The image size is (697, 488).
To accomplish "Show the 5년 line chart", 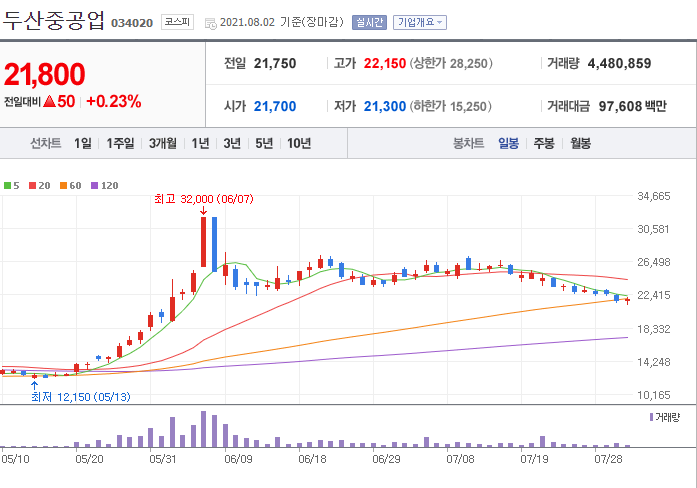I will point(264,143).
